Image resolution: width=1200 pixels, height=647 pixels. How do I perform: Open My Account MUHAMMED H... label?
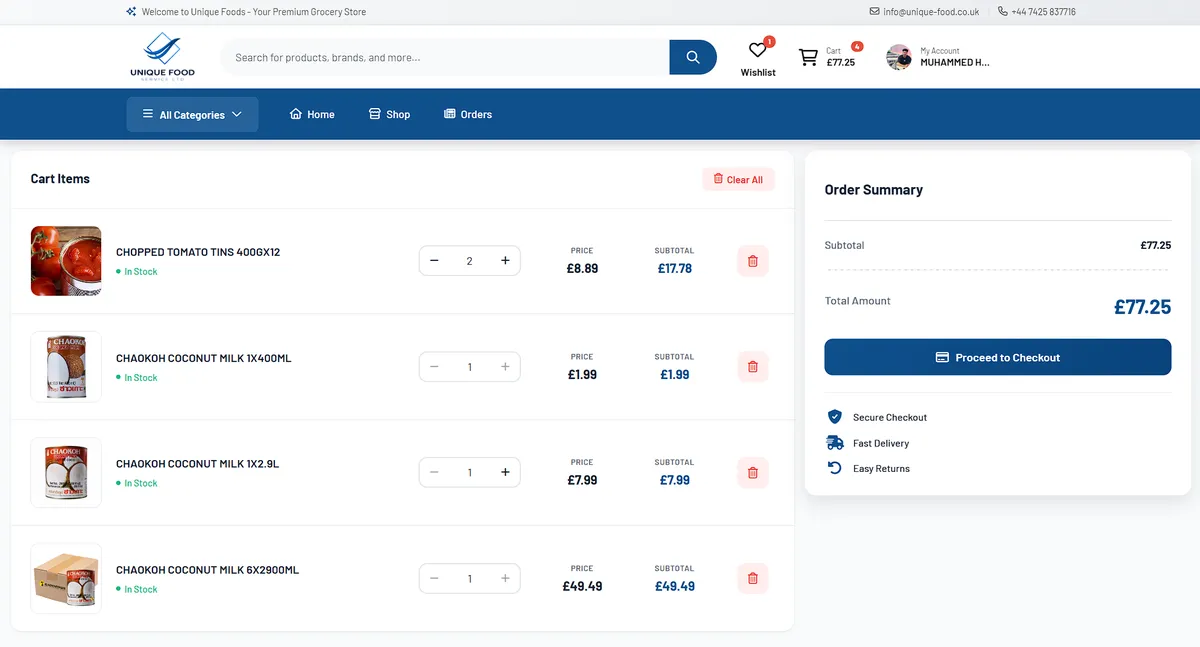pyautogui.click(x=954, y=57)
